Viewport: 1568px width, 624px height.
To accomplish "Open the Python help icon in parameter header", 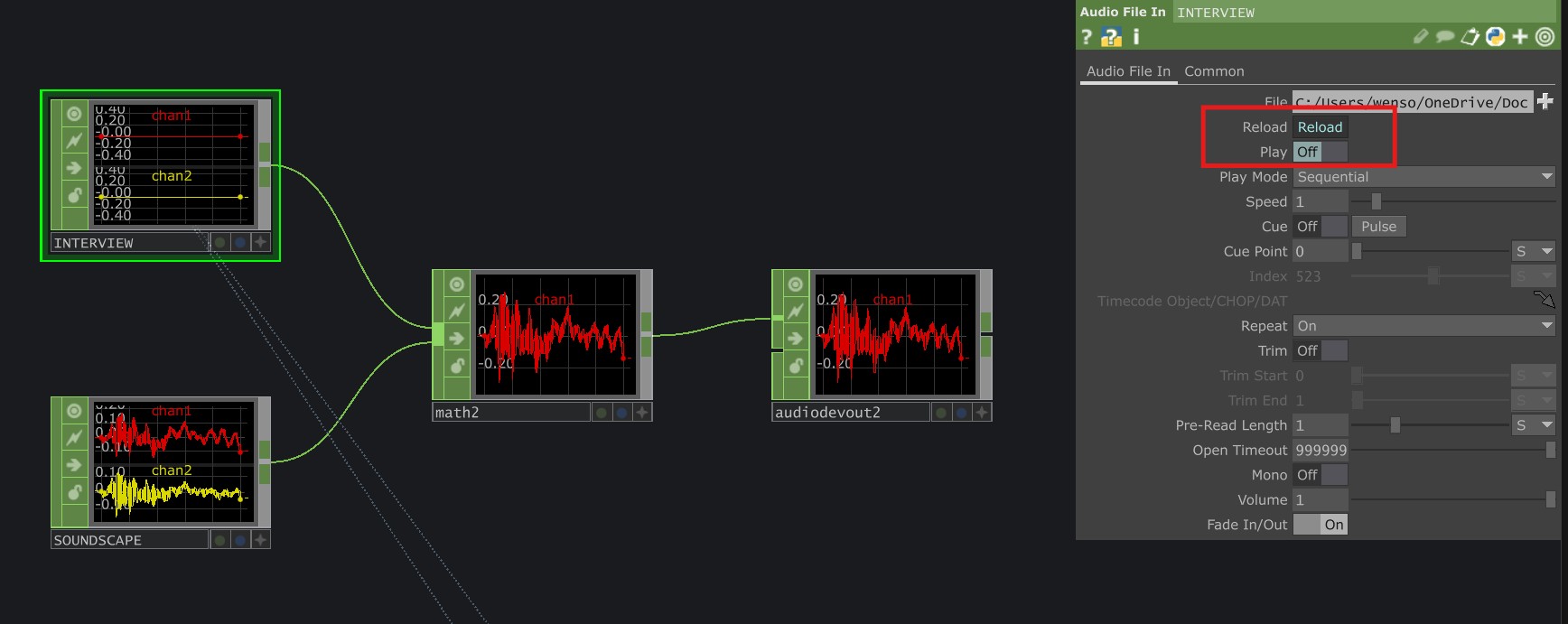I will click(x=1111, y=37).
